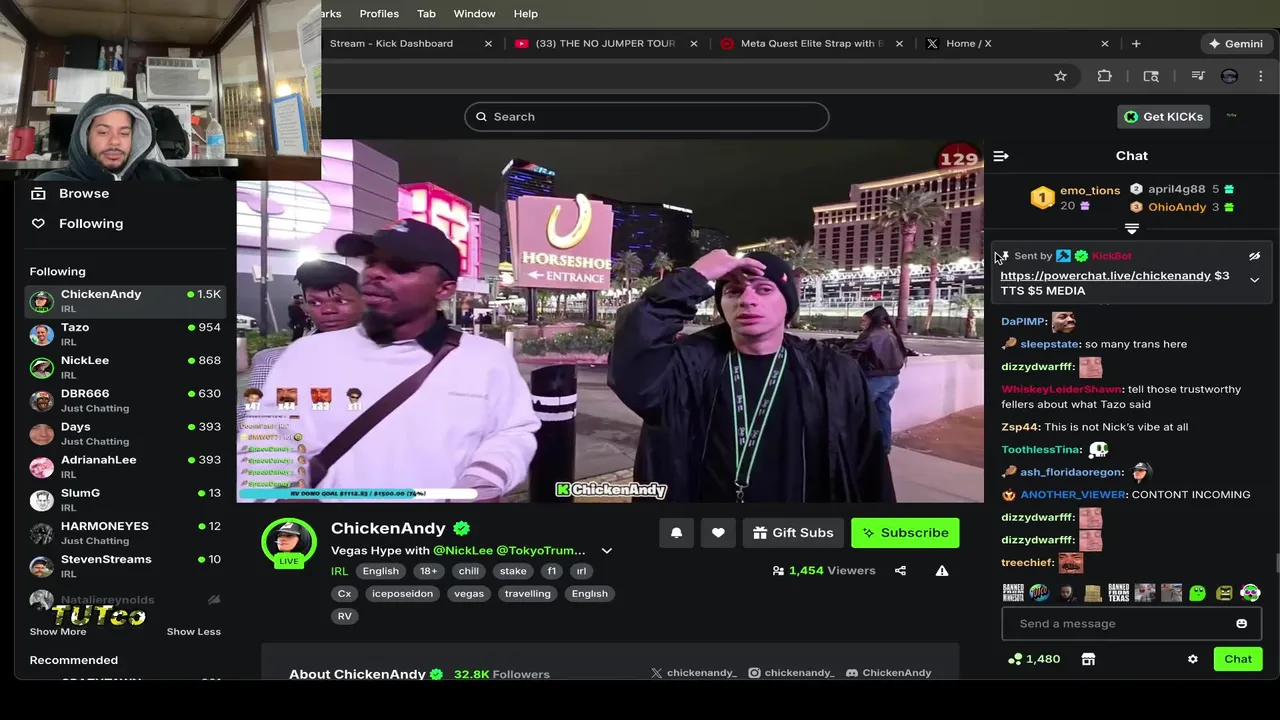Collapse the chat panel with the arrow icon
Viewport: 1280px width, 720px height.
point(1001,156)
